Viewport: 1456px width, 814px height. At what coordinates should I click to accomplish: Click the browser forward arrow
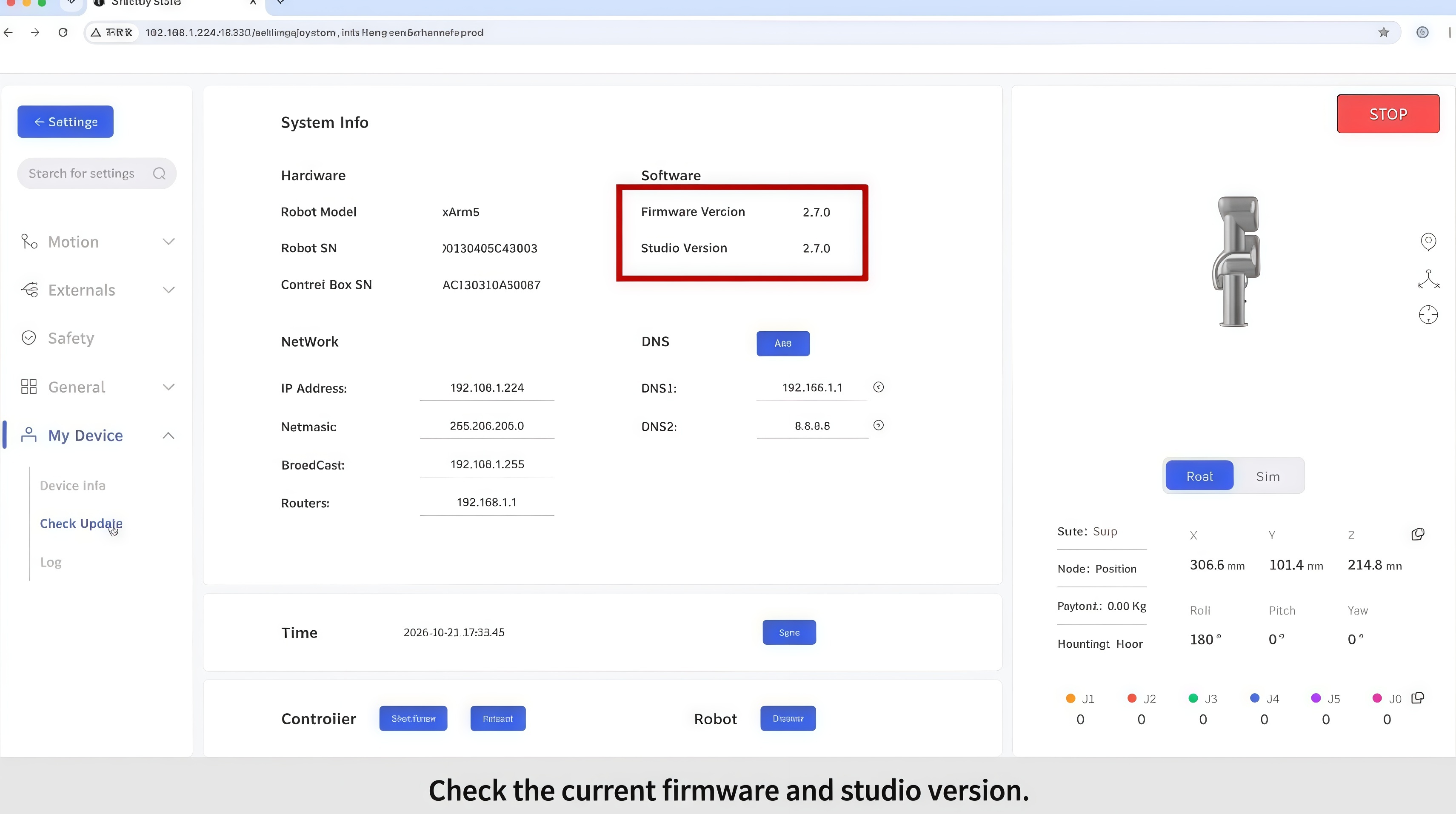(x=35, y=33)
